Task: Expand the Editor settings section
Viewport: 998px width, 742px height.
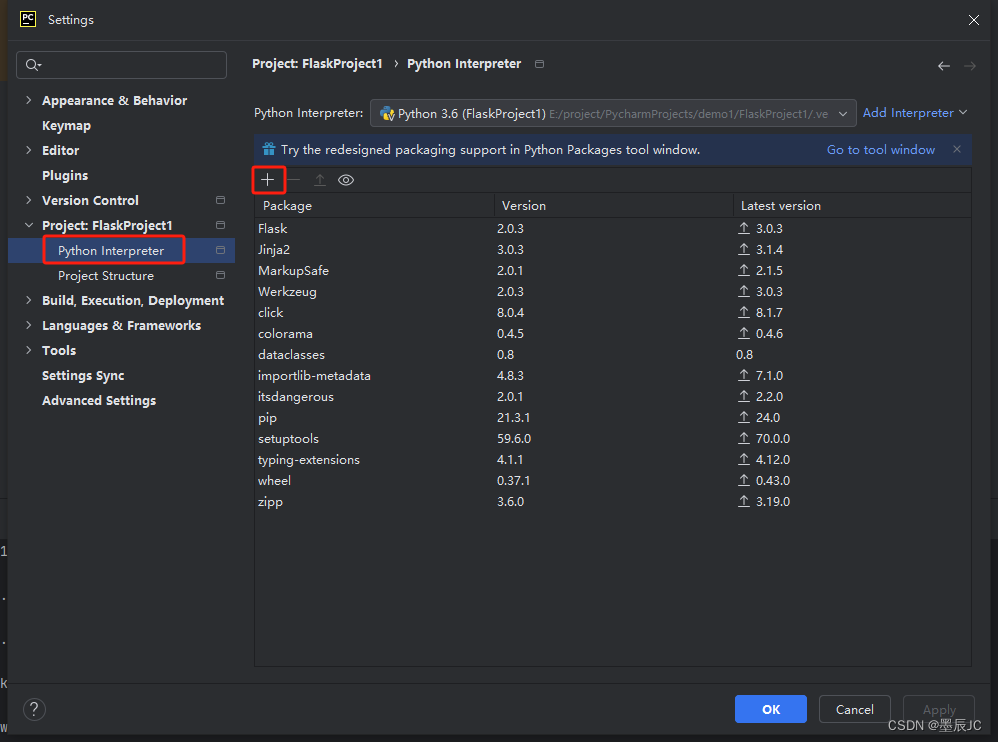Action: (29, 150)
